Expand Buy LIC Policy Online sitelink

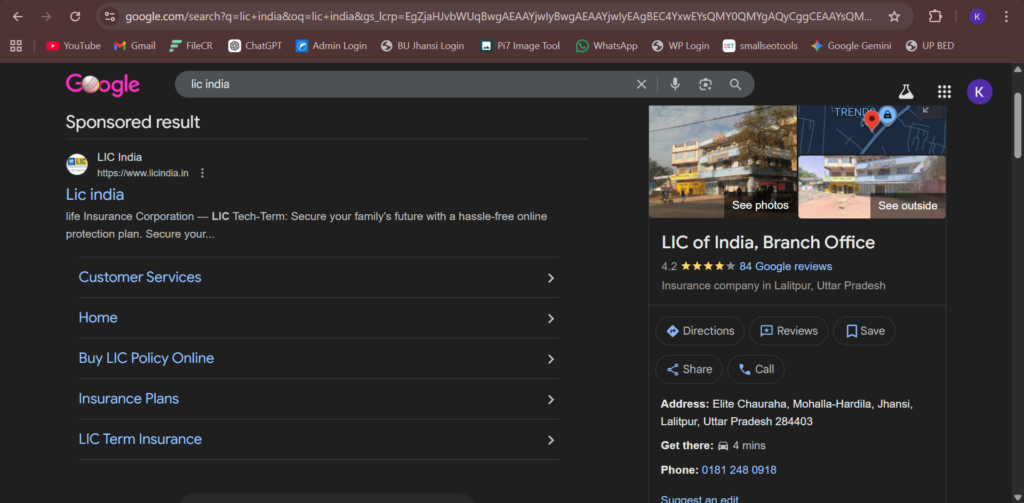tap(319, 359)
